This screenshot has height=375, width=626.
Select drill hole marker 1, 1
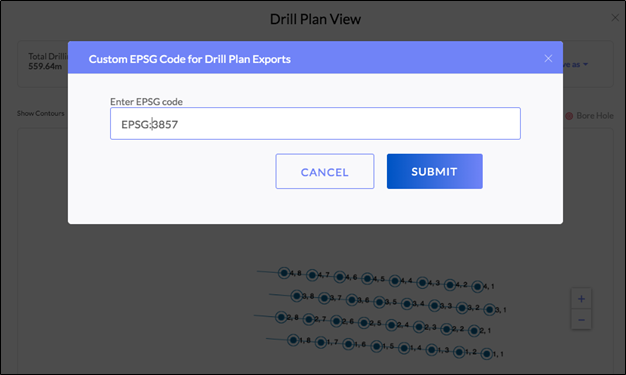coord(486,354)
